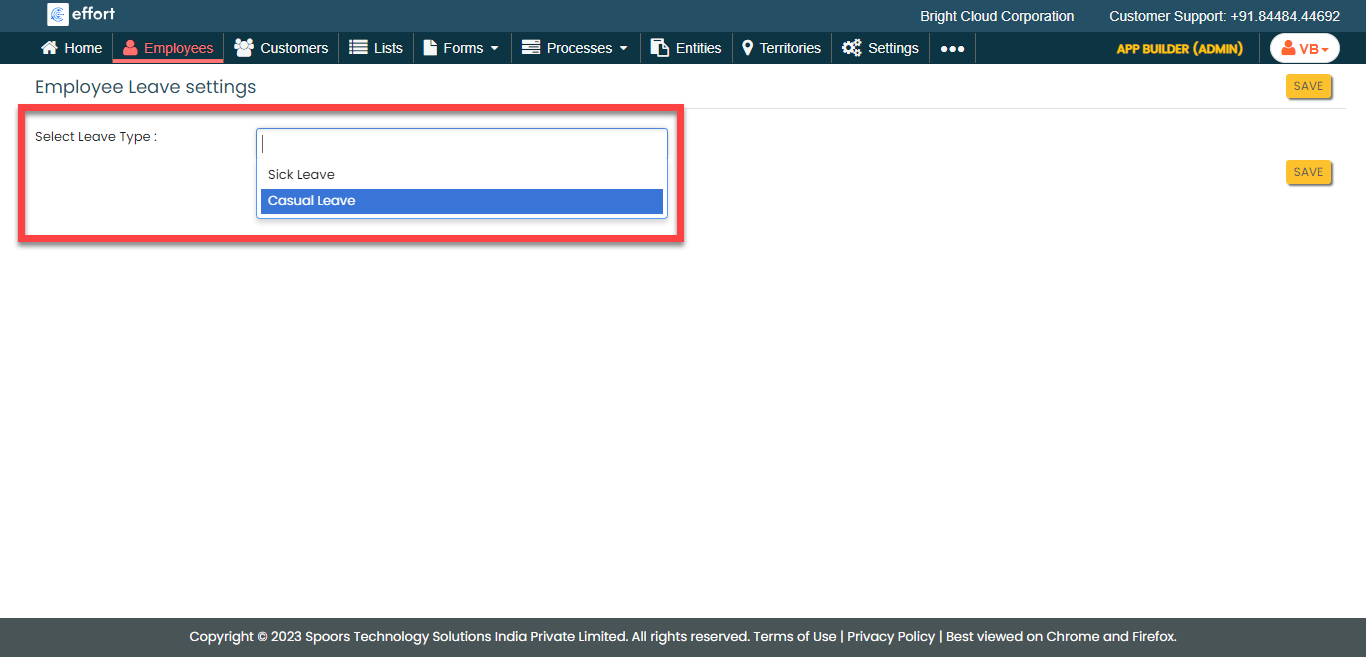Click the Entities icon in navbar

pyautogui.click(x=660, y=48)
